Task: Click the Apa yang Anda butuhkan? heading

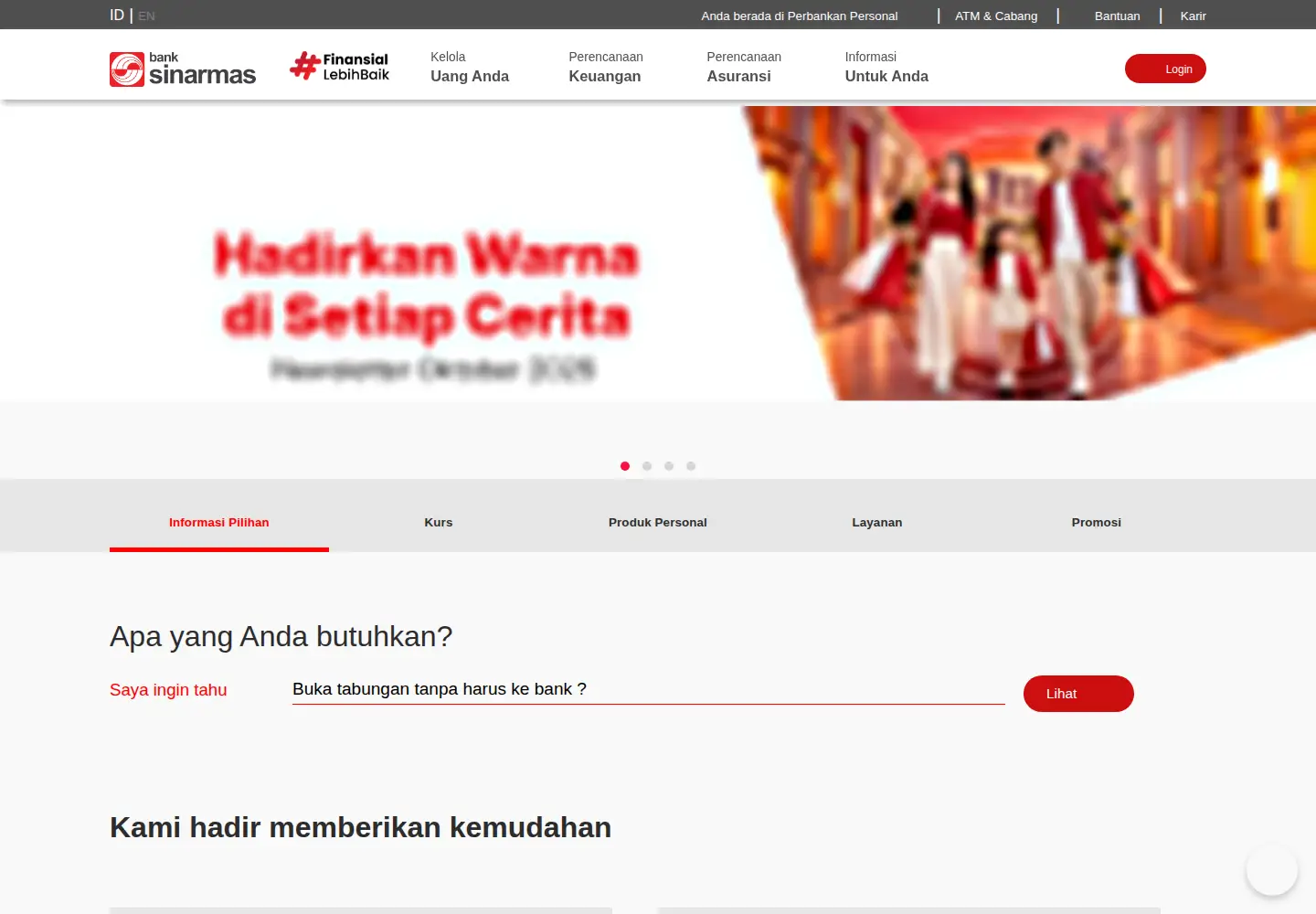Action: tap(281, 636)
